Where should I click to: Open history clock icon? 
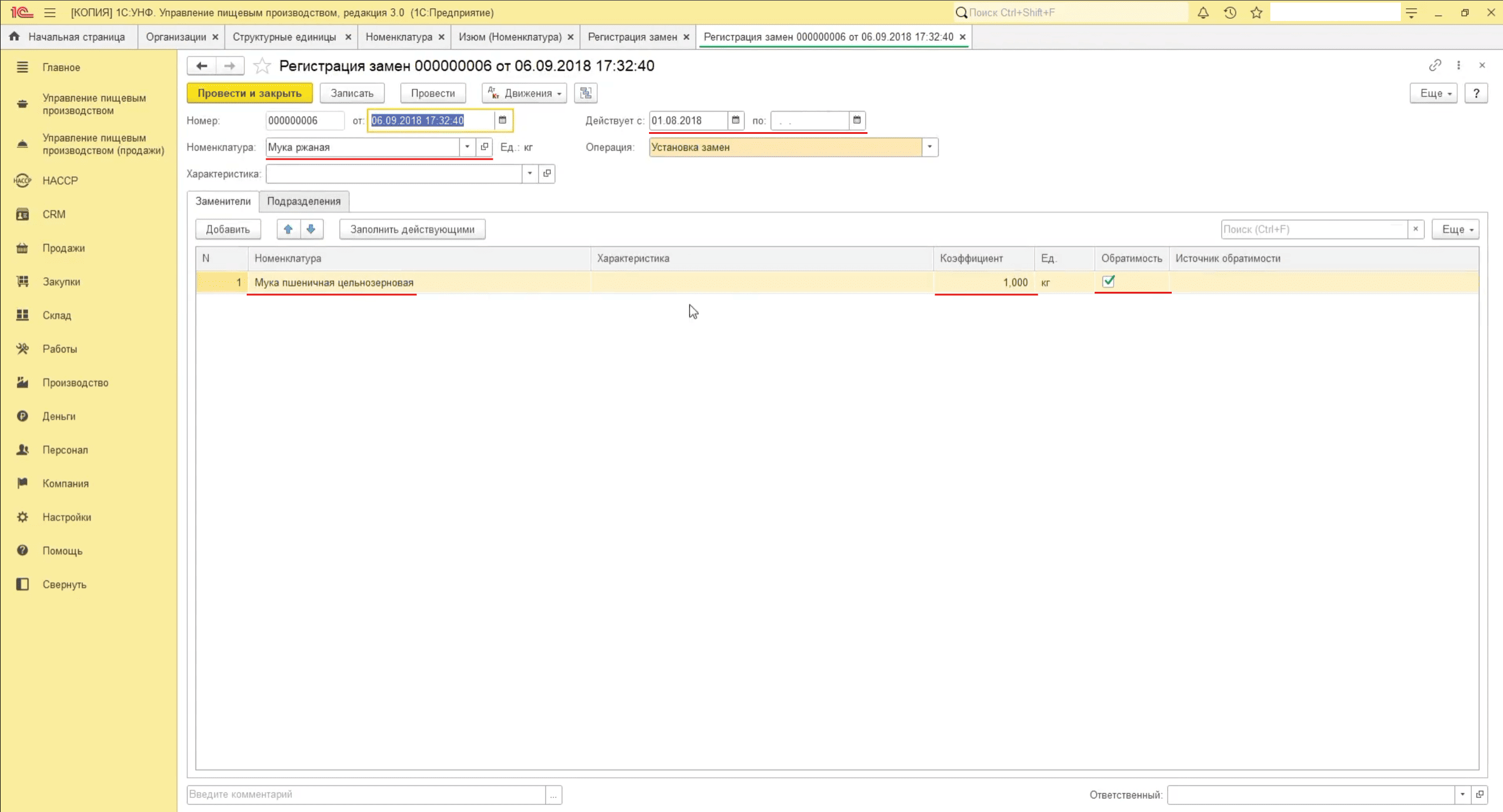point(1230,12)
